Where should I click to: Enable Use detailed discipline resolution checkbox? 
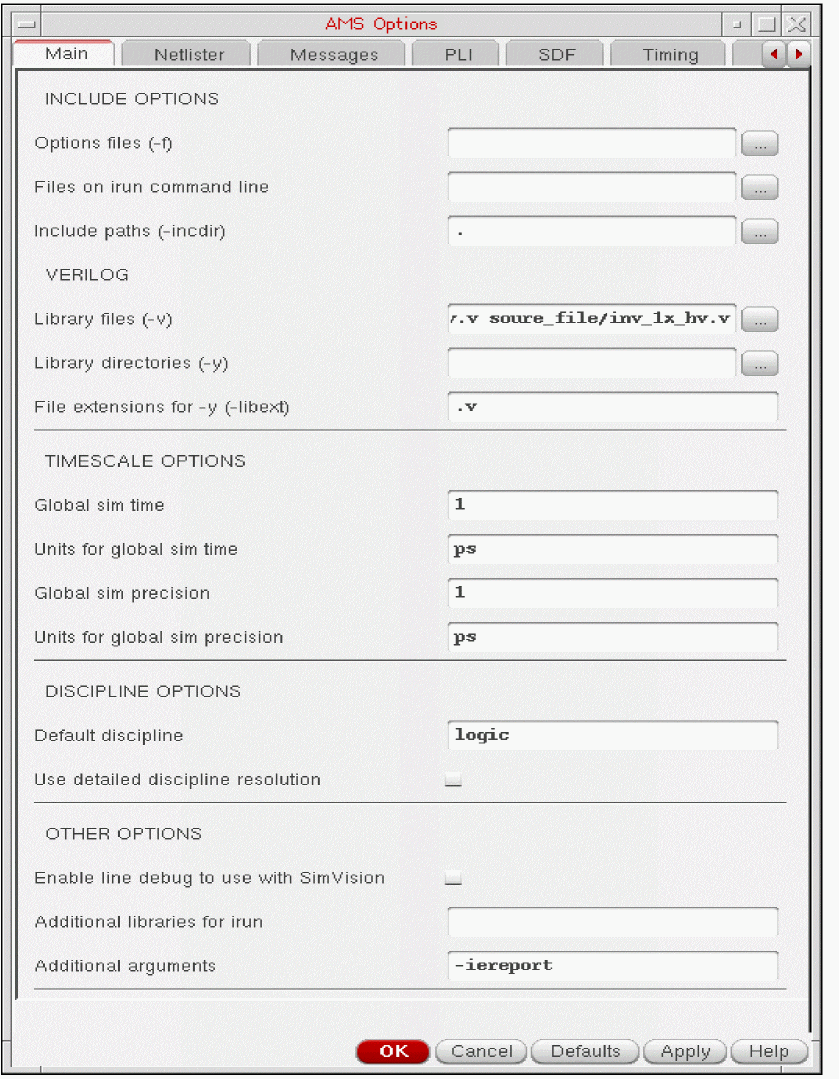coord(453,780)
